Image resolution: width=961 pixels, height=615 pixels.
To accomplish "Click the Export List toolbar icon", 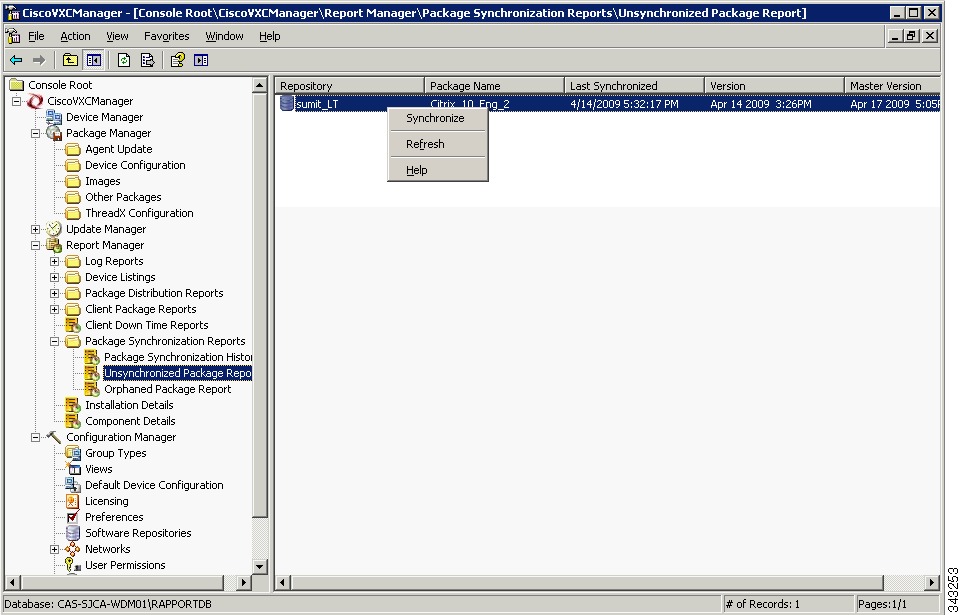I will pyautogui.click(x=147, y=60).
